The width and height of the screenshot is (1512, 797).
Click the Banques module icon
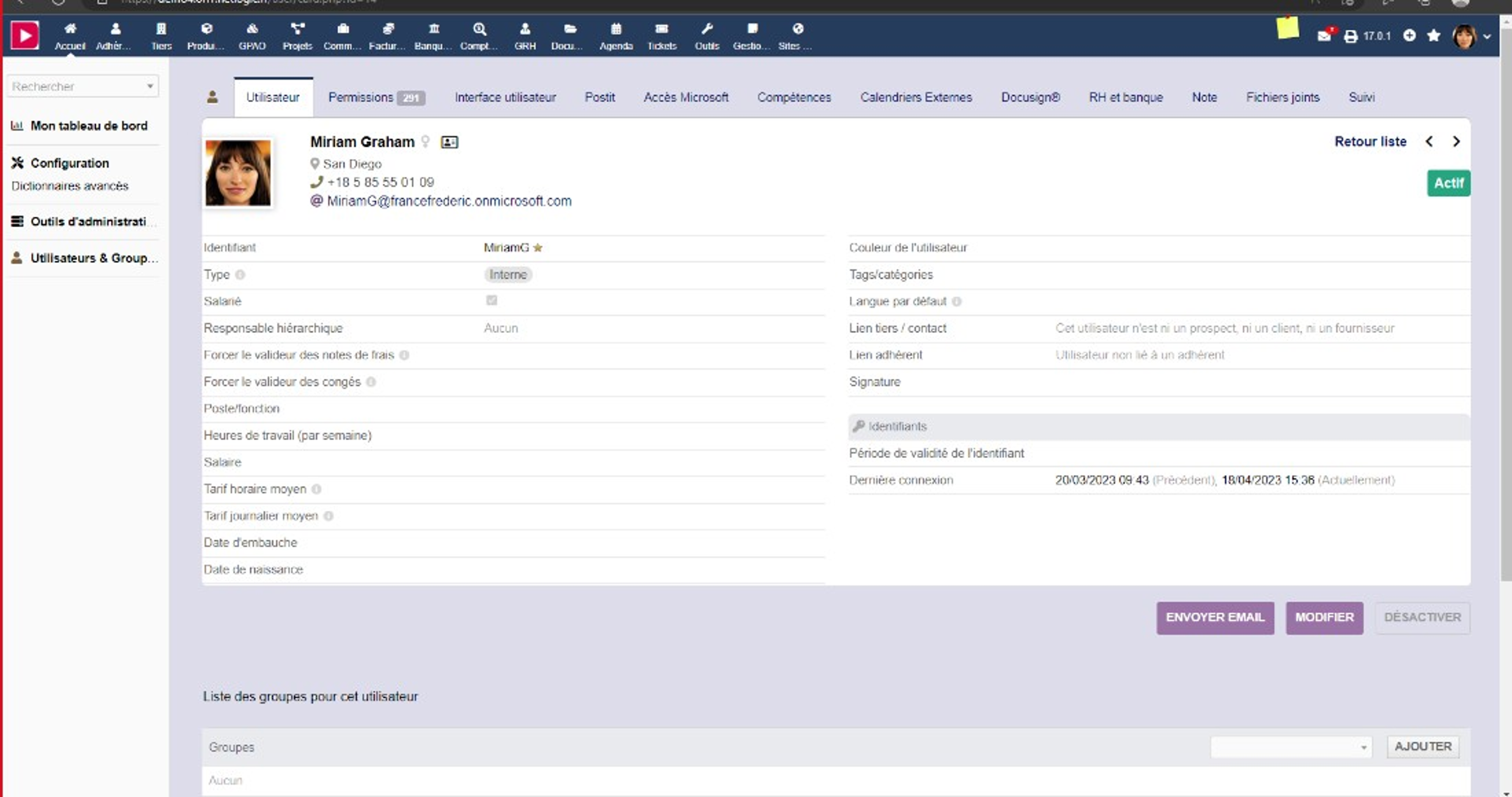pos(433,35)
